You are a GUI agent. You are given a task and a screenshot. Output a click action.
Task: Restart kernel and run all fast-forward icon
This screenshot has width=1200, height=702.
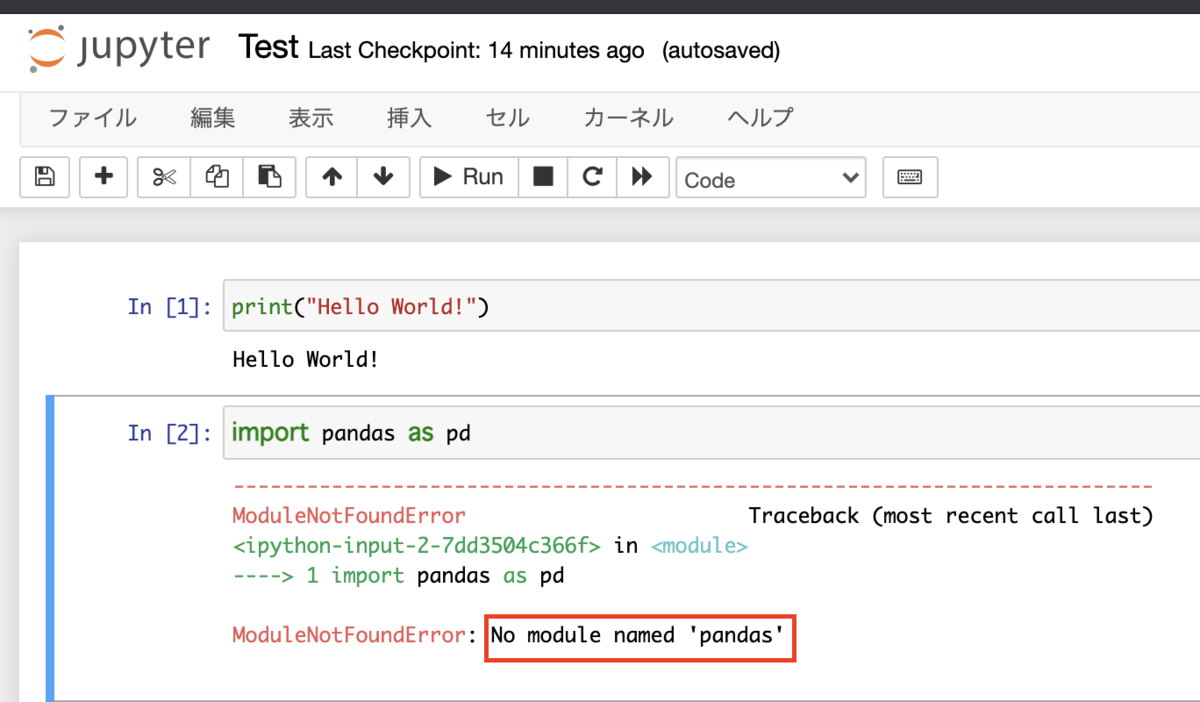[642, 177]
